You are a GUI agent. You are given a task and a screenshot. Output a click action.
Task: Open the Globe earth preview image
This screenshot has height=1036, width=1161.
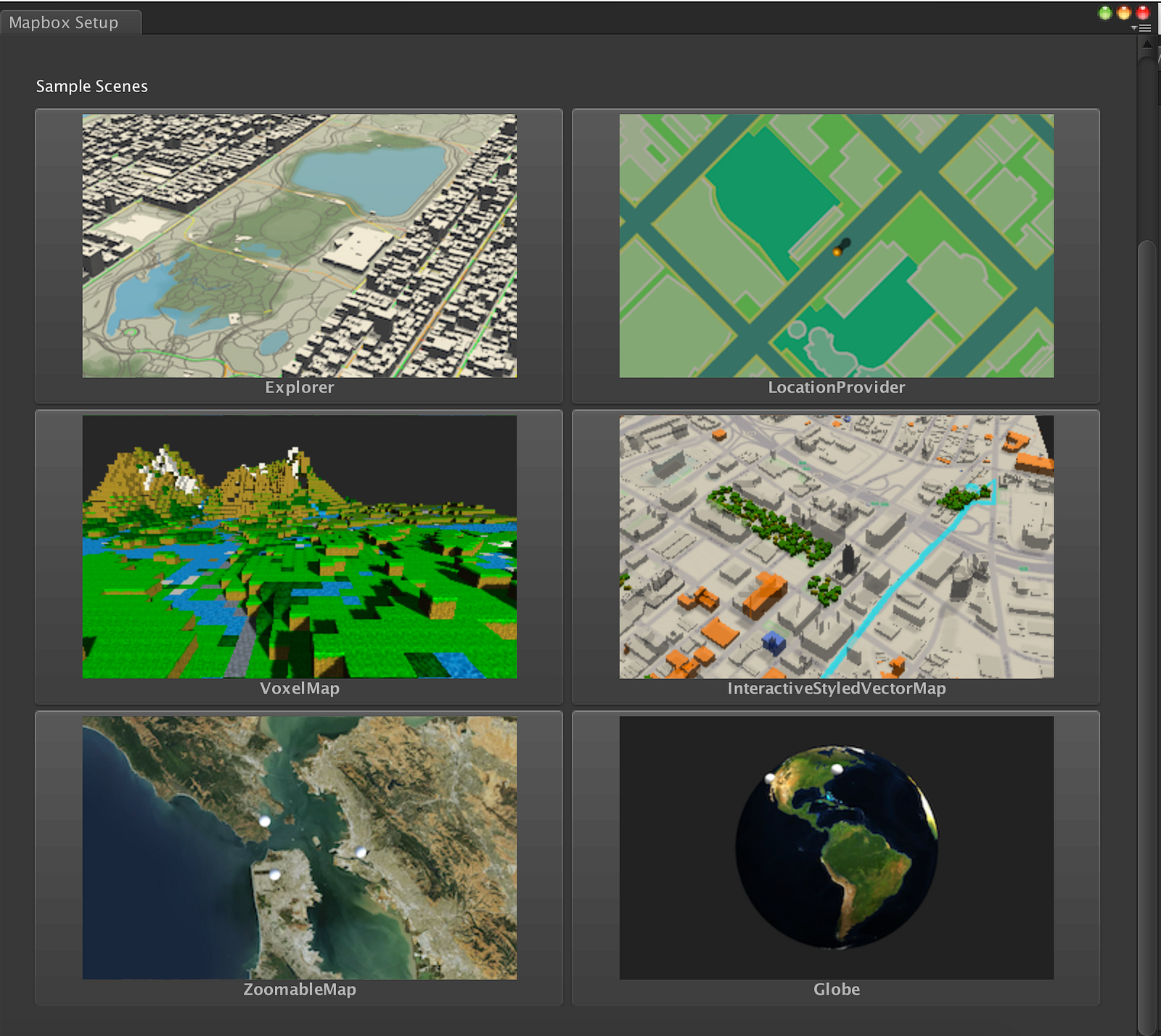[x=837, y=847]
